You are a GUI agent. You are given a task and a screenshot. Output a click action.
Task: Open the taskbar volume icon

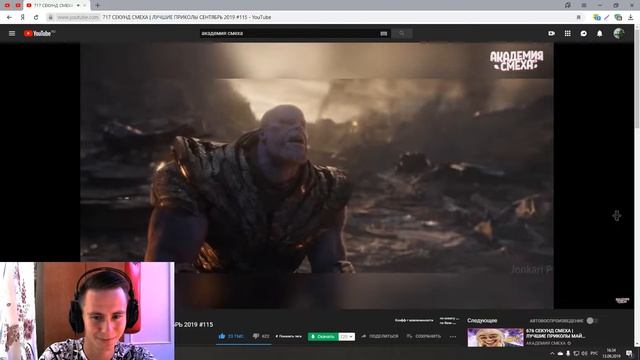coord(584,353)
